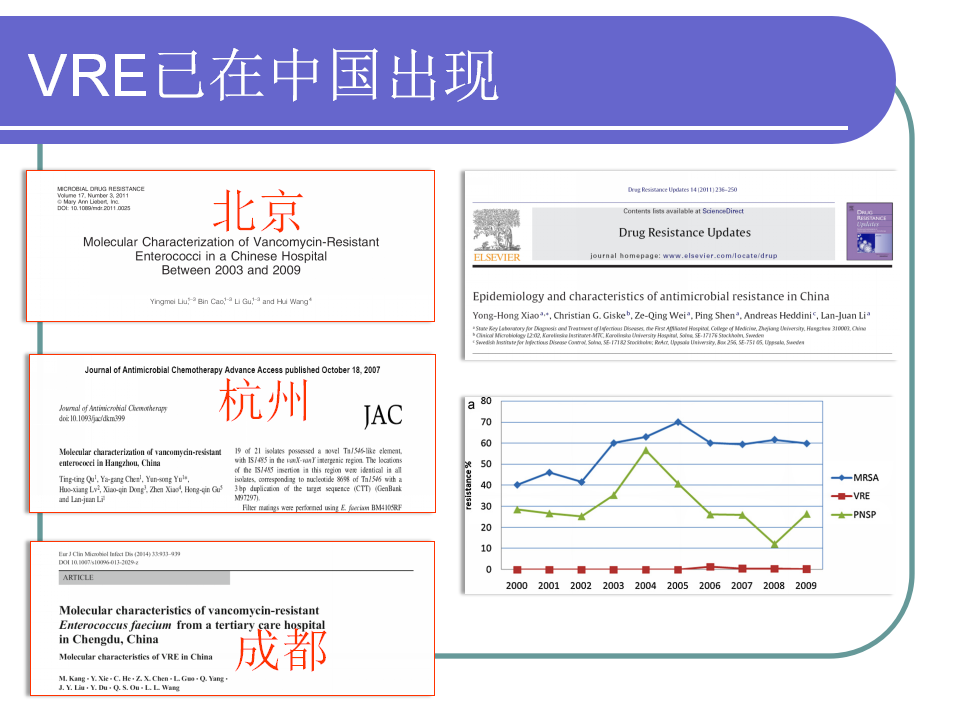
Task: Click the Drug Resistance Updates cover thumbnail
Action: [868, 231]
